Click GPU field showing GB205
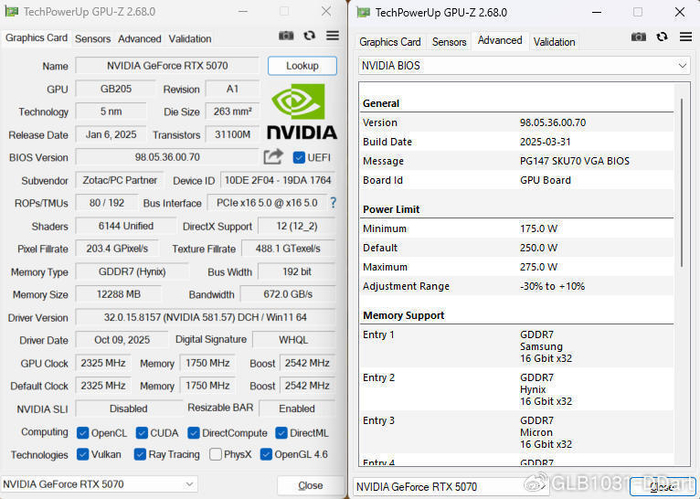Viewport: 700px width, 499px height. (x=116, y=89)
